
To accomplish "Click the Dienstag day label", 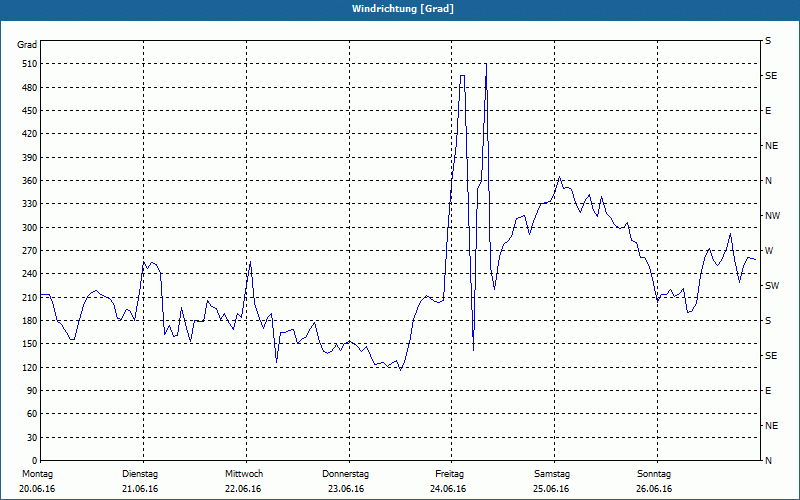I will (x=140, y=474).
